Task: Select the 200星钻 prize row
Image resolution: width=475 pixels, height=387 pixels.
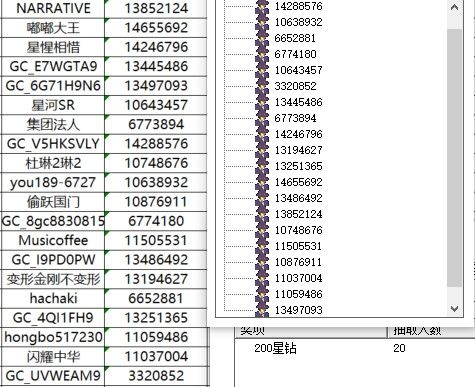Action: pos(355,348)
